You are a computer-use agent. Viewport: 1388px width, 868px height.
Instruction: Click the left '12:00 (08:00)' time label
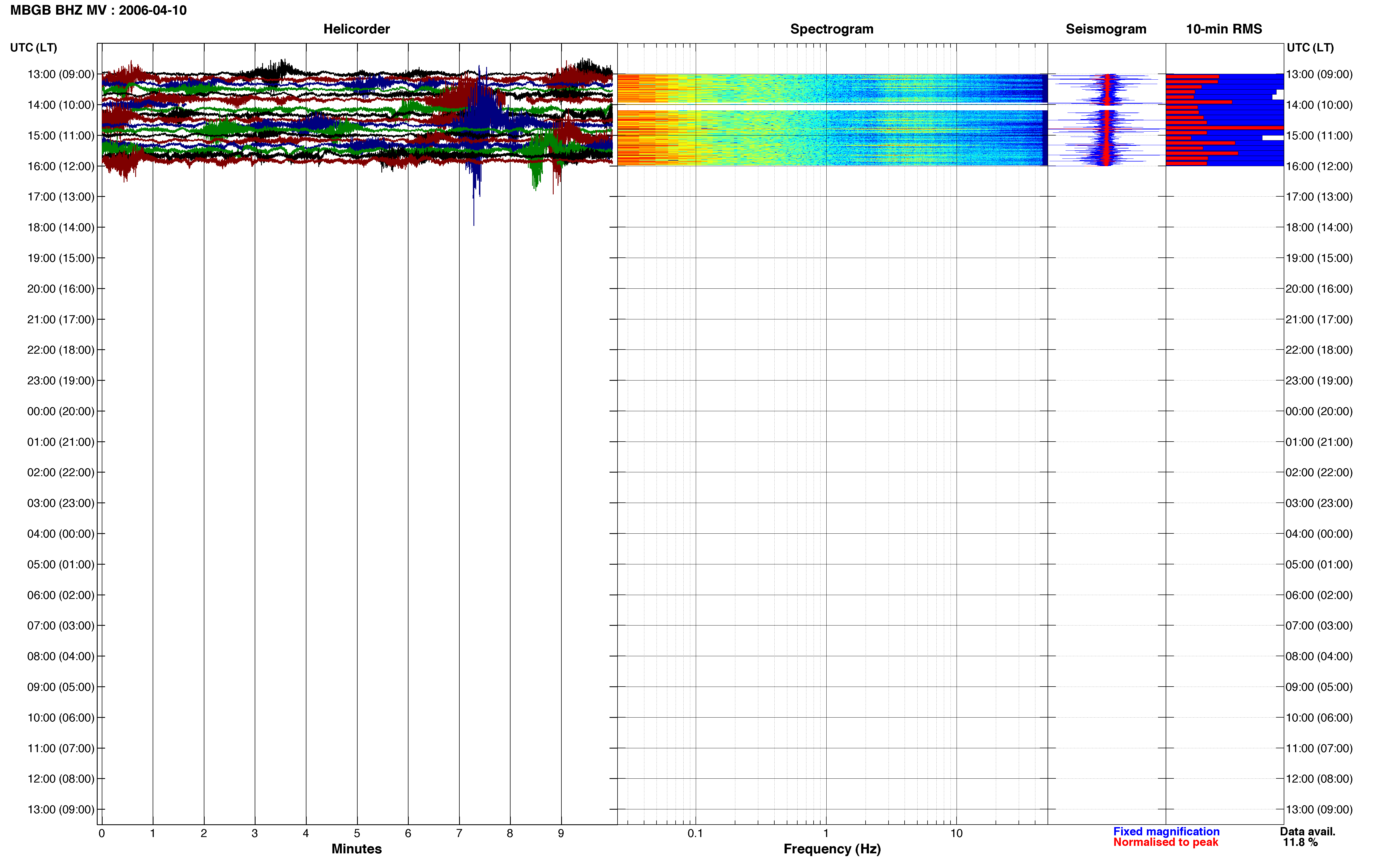point(60,779)
